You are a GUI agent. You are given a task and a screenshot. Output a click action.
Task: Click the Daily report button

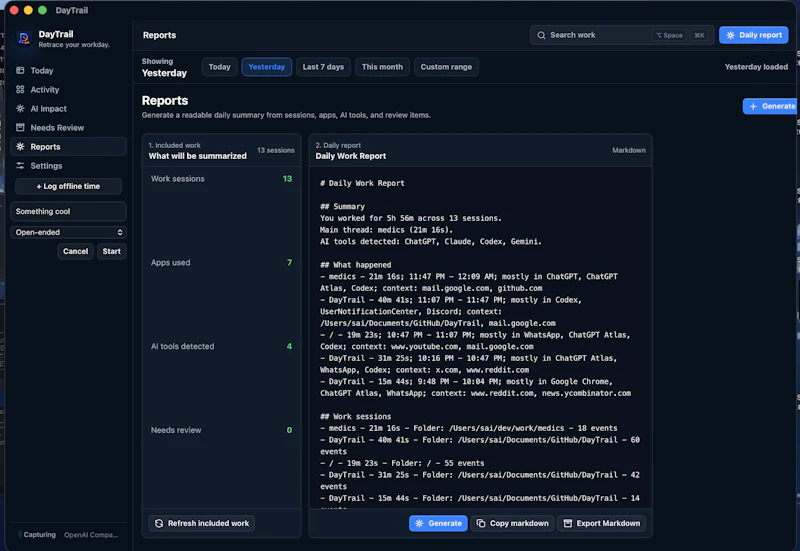tap(754, 35)
